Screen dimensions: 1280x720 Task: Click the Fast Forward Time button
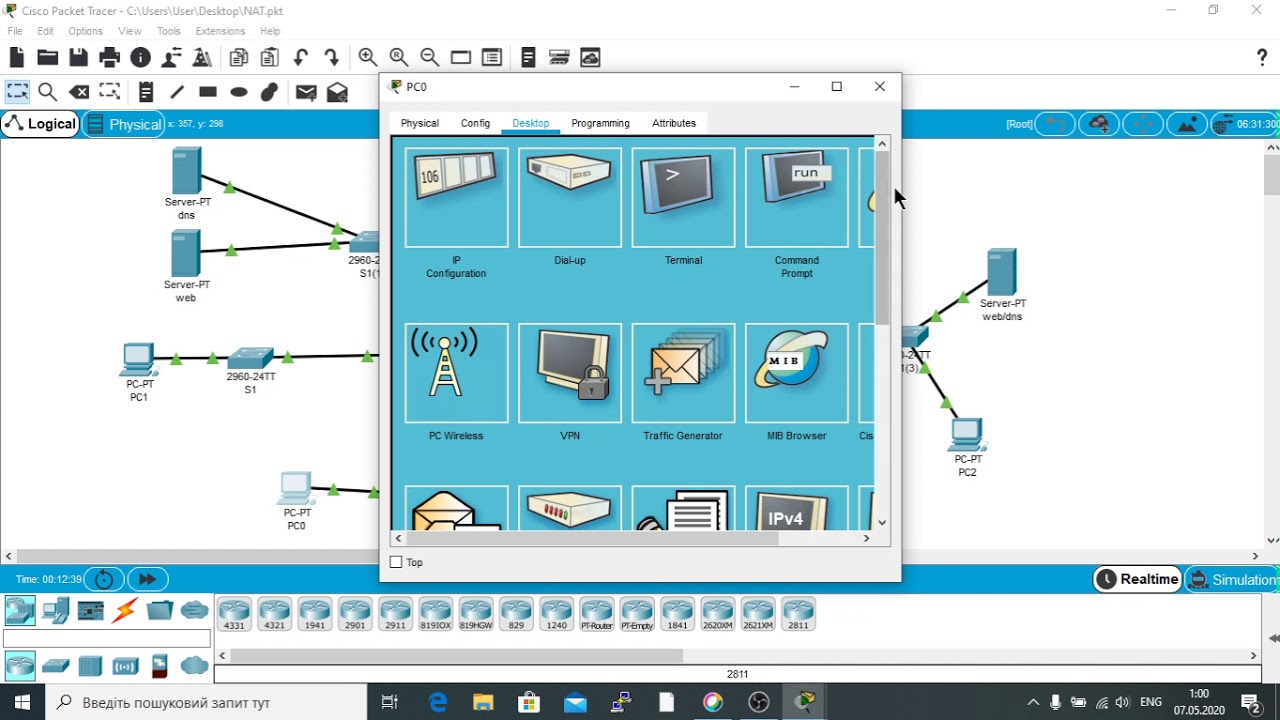(x=147, y=579)
